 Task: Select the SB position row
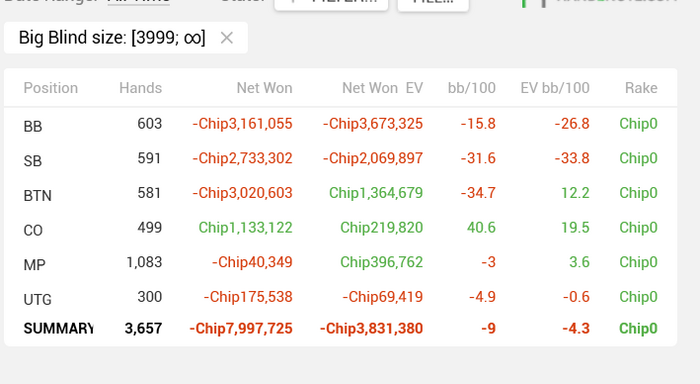pos(340,159)
